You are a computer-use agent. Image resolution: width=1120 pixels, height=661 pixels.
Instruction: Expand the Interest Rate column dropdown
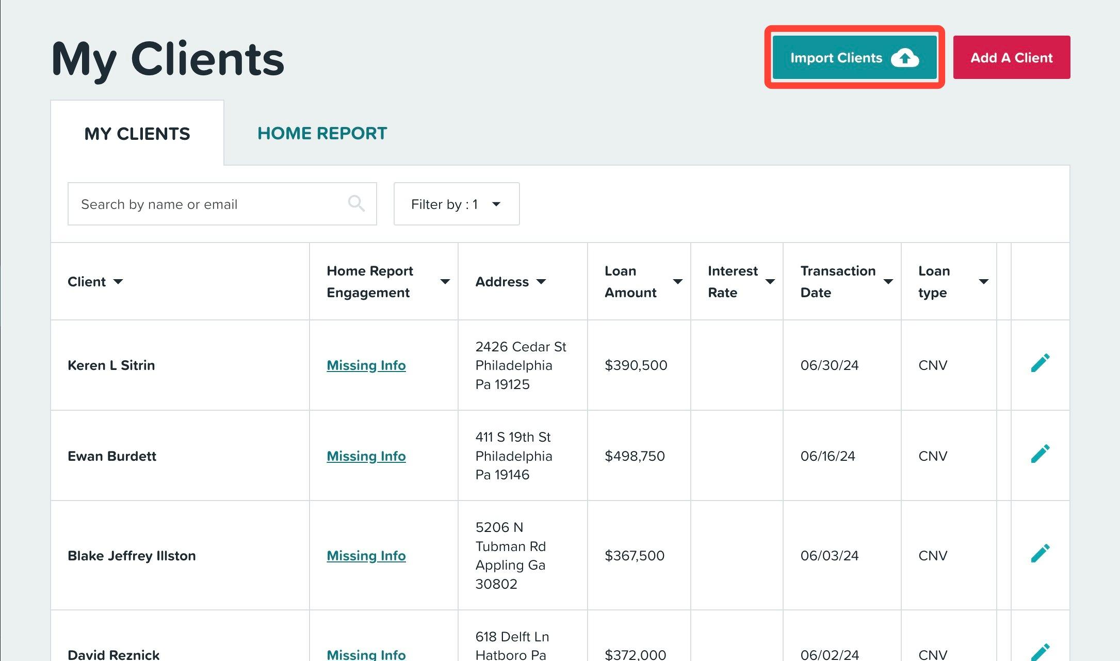coord(768,281)
